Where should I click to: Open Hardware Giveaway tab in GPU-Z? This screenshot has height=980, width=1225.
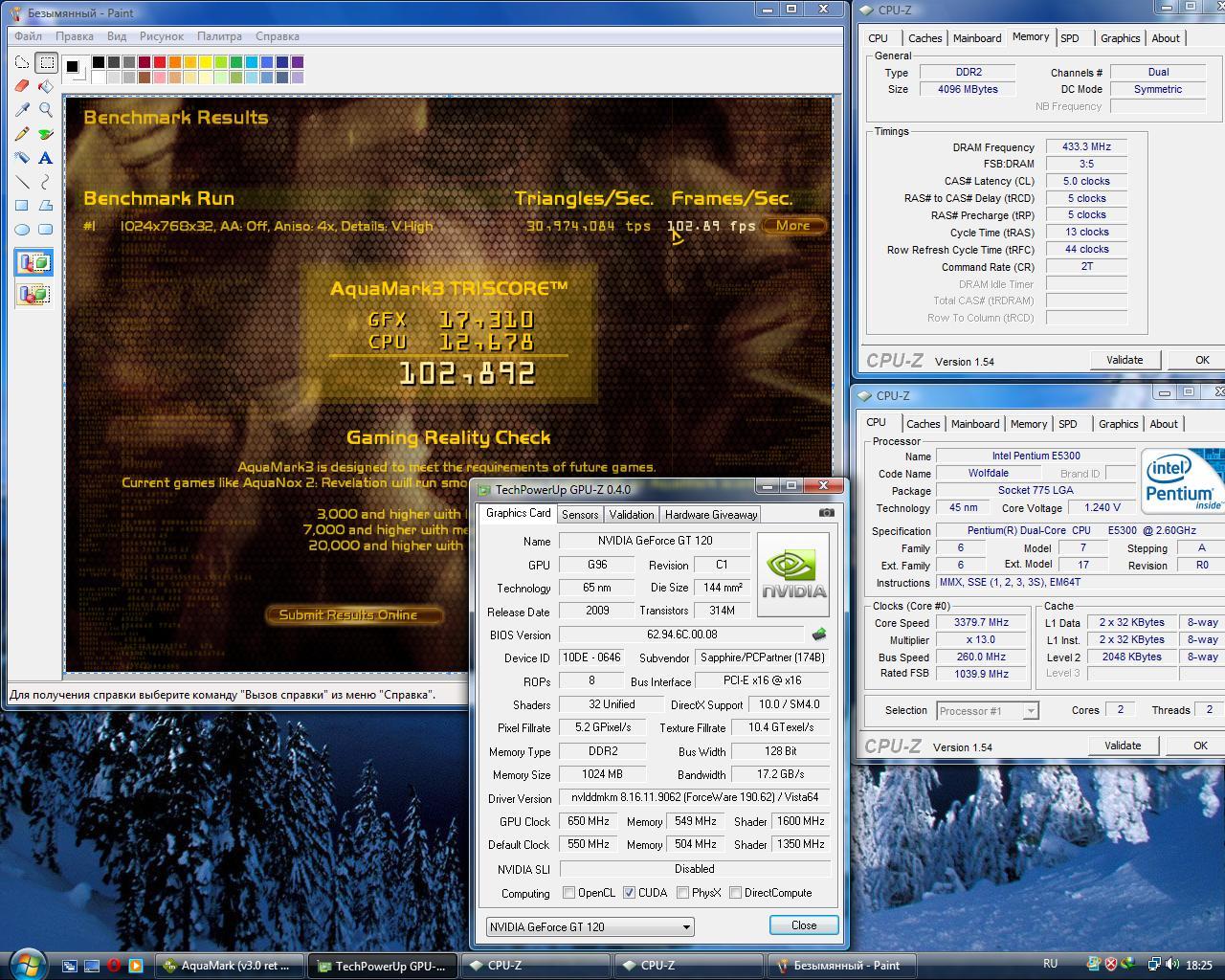(x=711, y=515)
